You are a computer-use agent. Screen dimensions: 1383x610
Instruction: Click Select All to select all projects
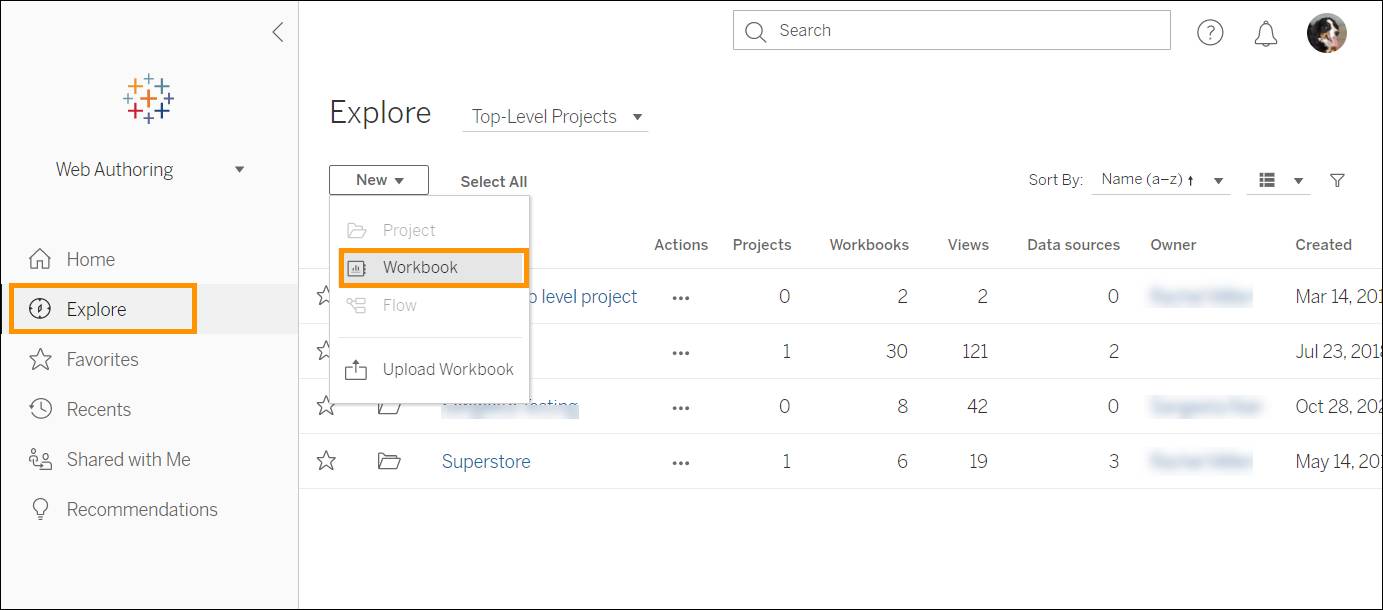(493, 181)
